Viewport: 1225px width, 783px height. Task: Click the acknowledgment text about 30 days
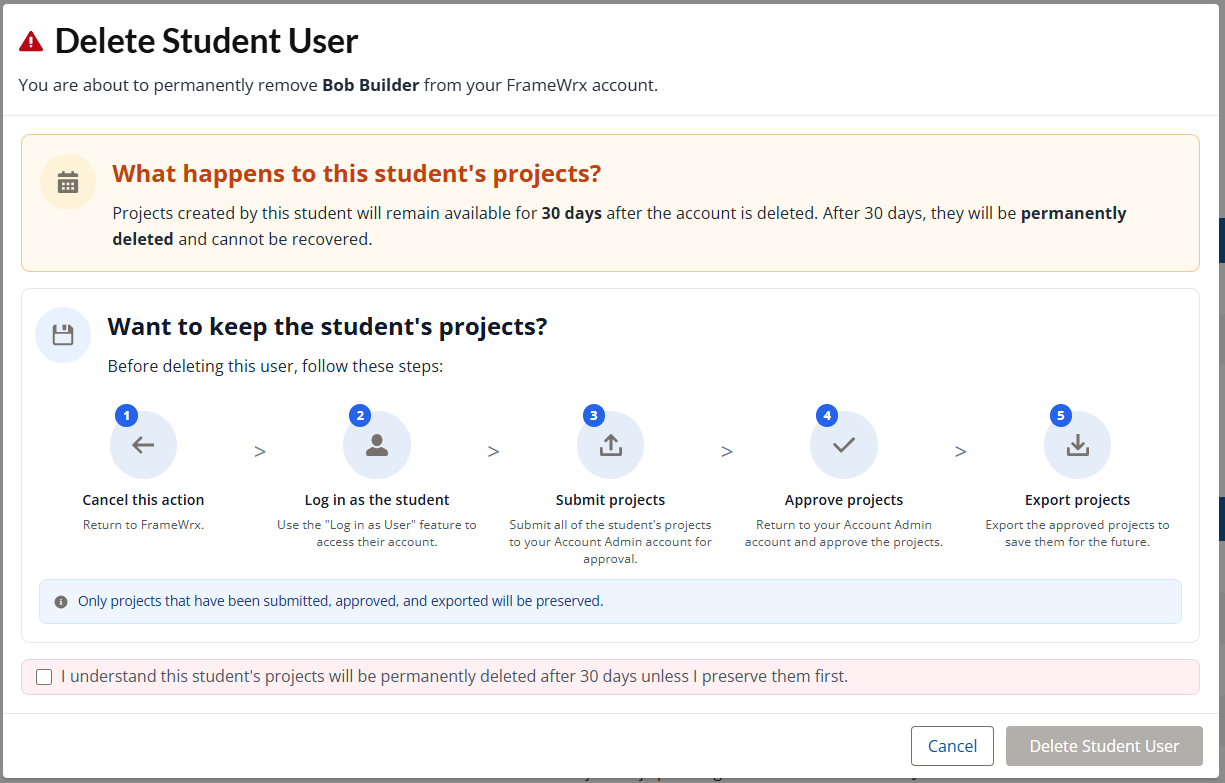[x=454, y=677]
